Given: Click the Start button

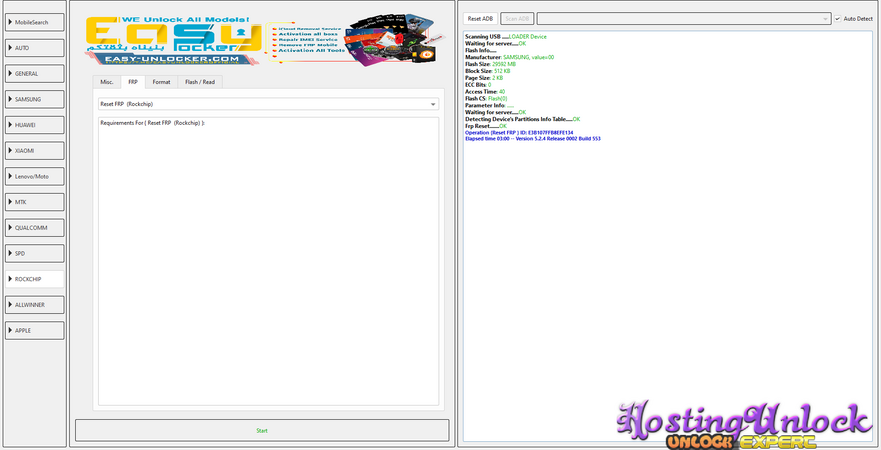Looking at the screenshot, I should point(262,430).
